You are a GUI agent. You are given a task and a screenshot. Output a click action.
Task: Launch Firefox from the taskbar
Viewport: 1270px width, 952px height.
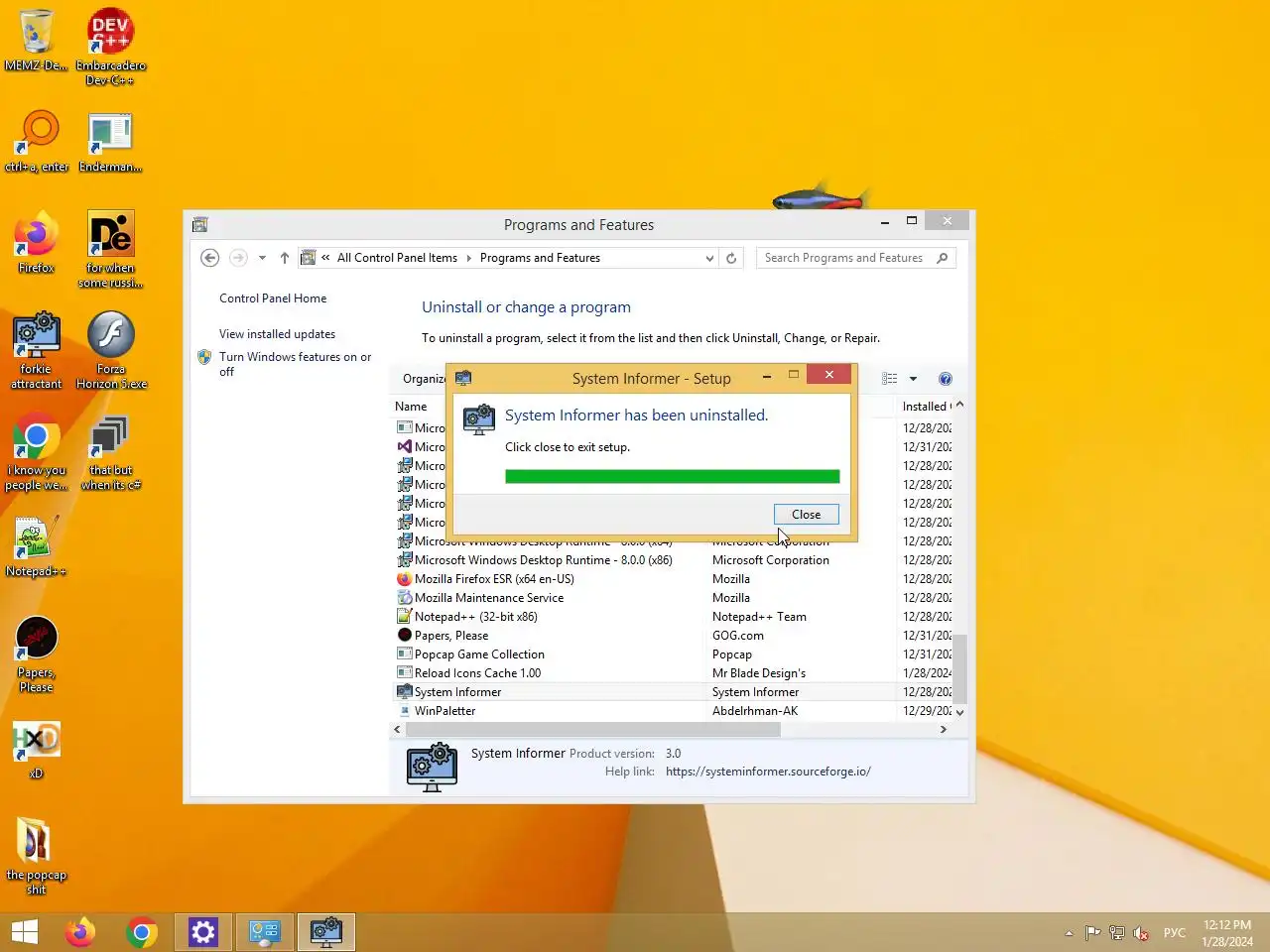coord(80,932)
